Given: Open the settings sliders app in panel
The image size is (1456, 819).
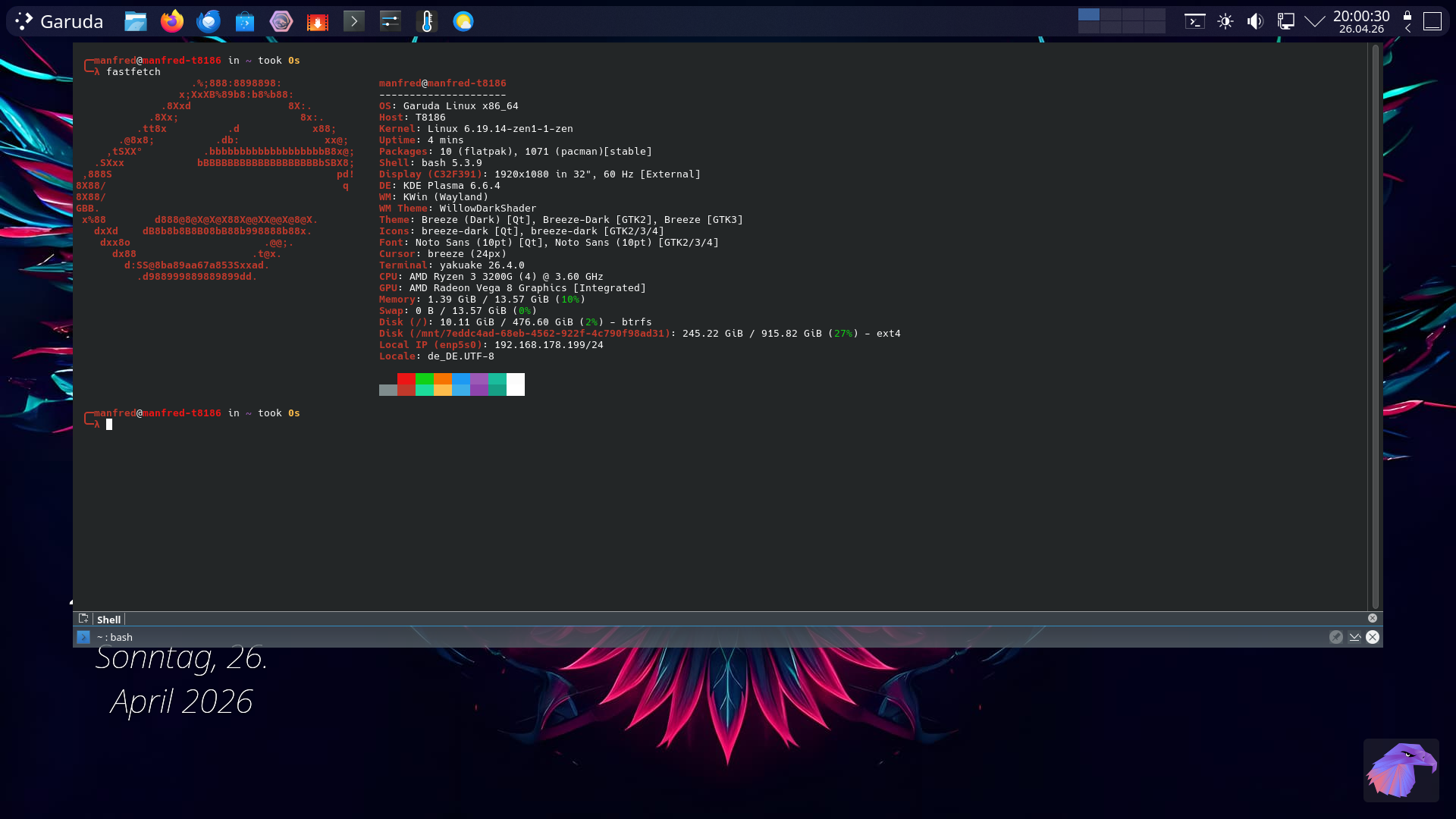Looking at the screenshot, I should tap(391, 21).
